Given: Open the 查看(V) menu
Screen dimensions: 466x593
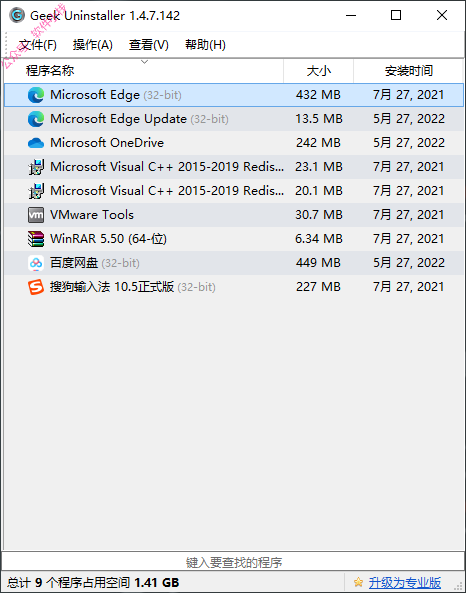Looking at the screenshot, I should pos(149,45).
